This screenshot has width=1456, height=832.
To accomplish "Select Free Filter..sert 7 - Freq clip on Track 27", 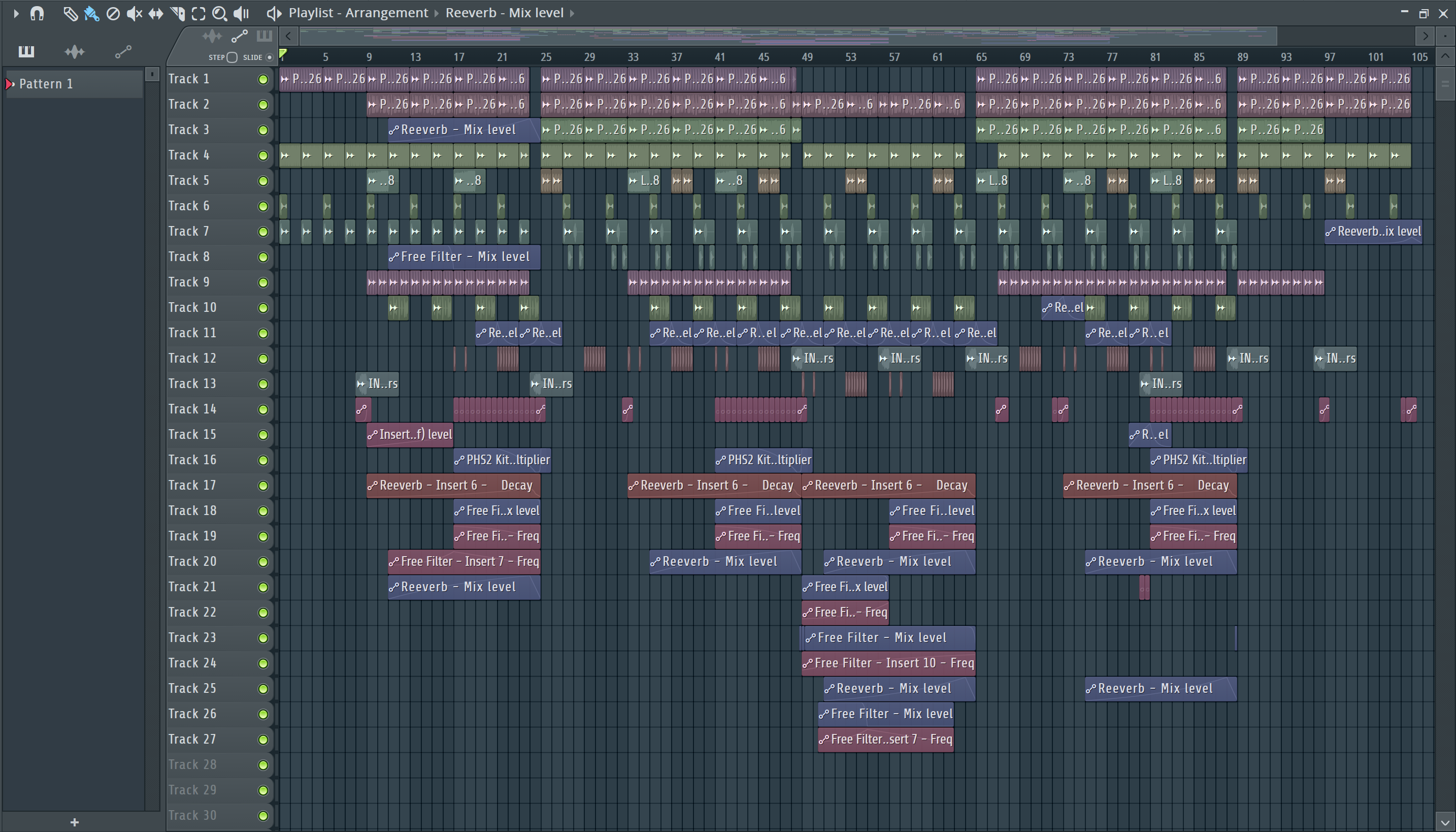I will pyautogui.click(x=885, y=740).
